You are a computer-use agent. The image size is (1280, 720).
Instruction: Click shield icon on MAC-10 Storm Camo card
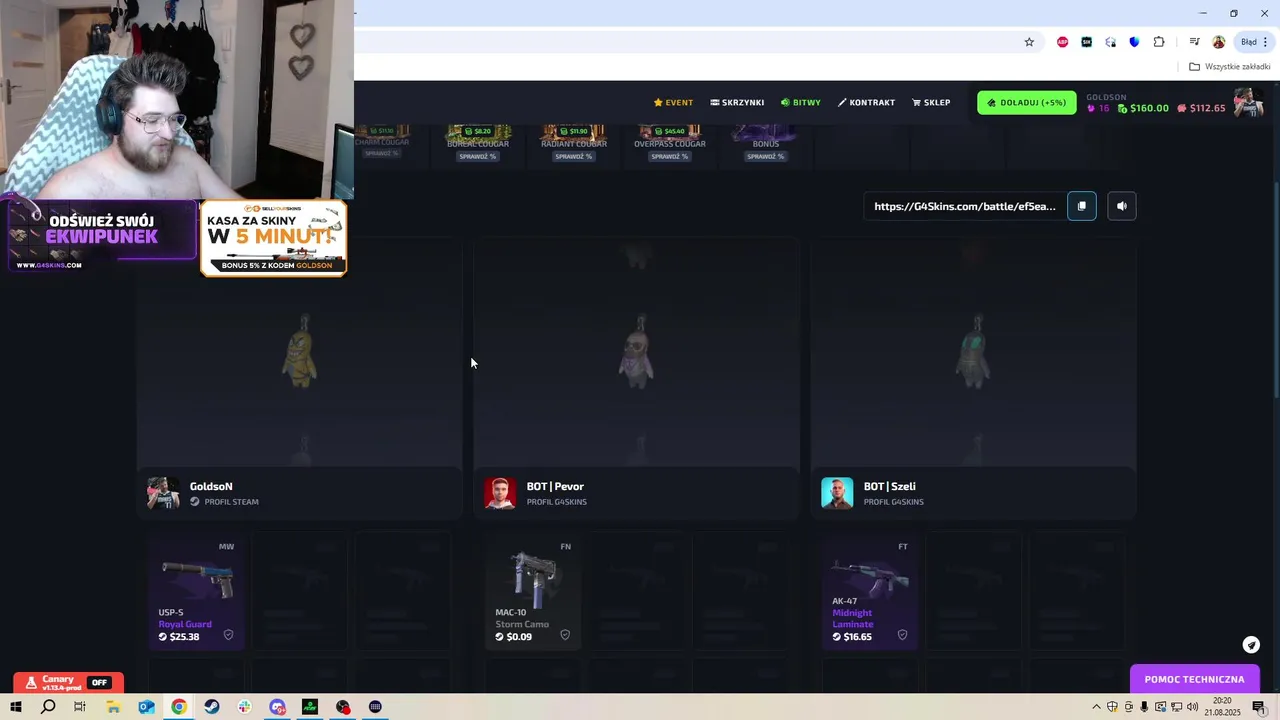[565, 635]
